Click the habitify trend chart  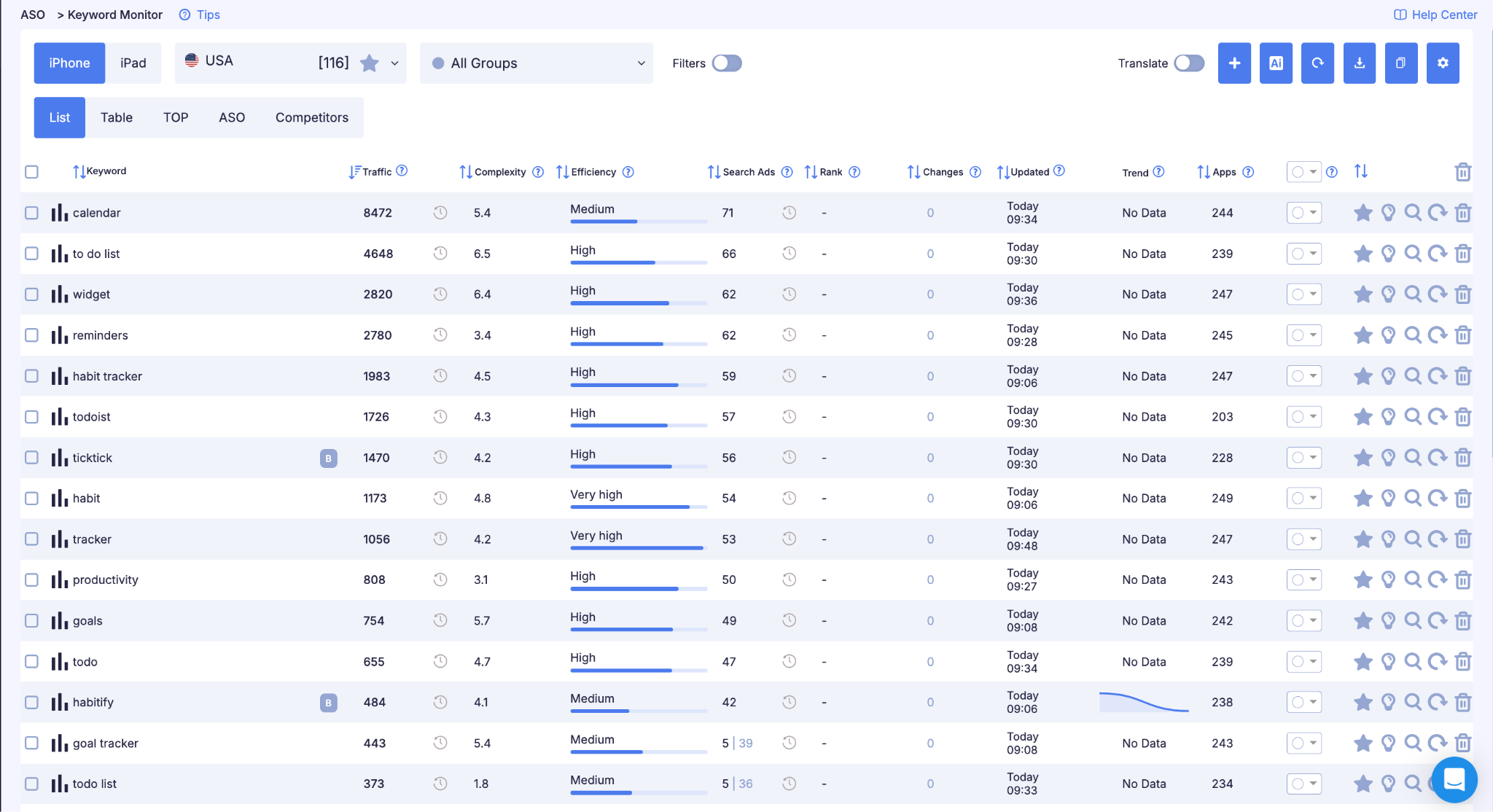click(x=1144, y=702)
